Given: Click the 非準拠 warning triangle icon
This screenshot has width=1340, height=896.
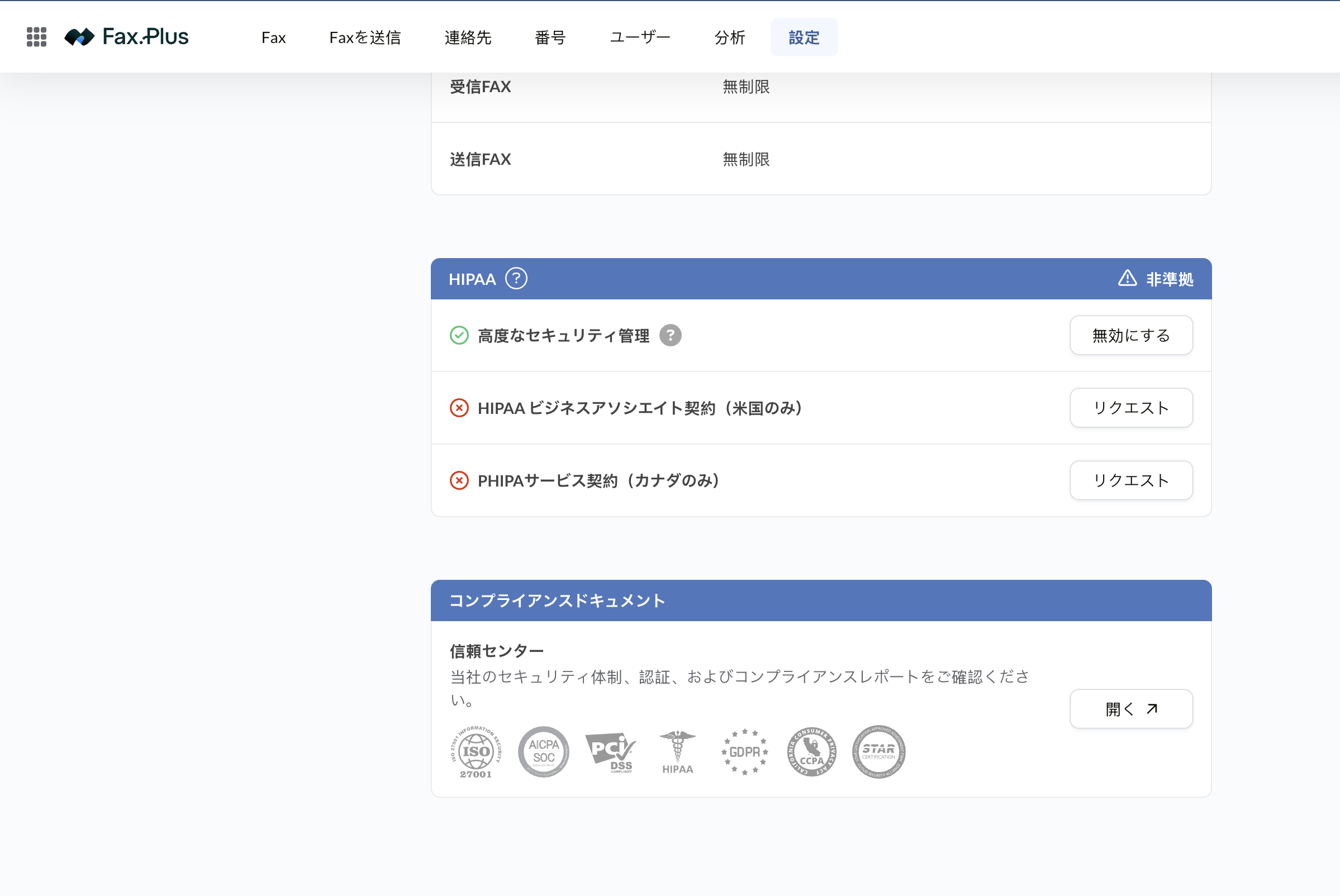Looking at the screenshot, I should pos(1127,278).
